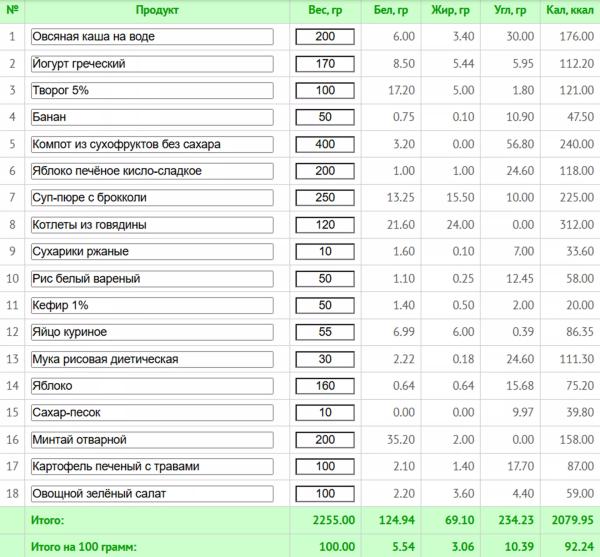Click the 'Сухарики ржаные' product input
This screenshot has height=557, width=600.
tap(152, 251)
